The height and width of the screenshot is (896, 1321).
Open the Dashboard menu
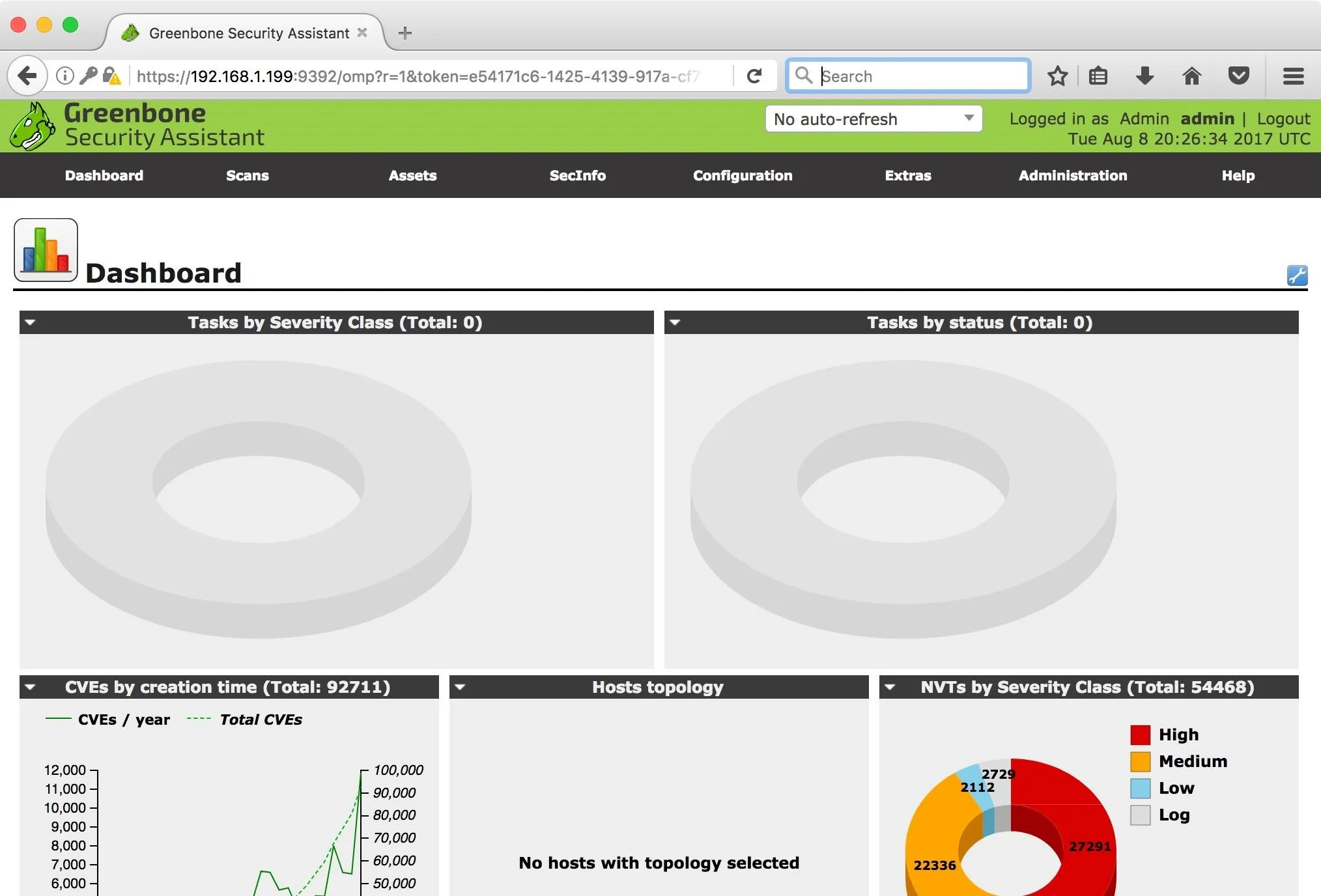click(x=104, y=175)
